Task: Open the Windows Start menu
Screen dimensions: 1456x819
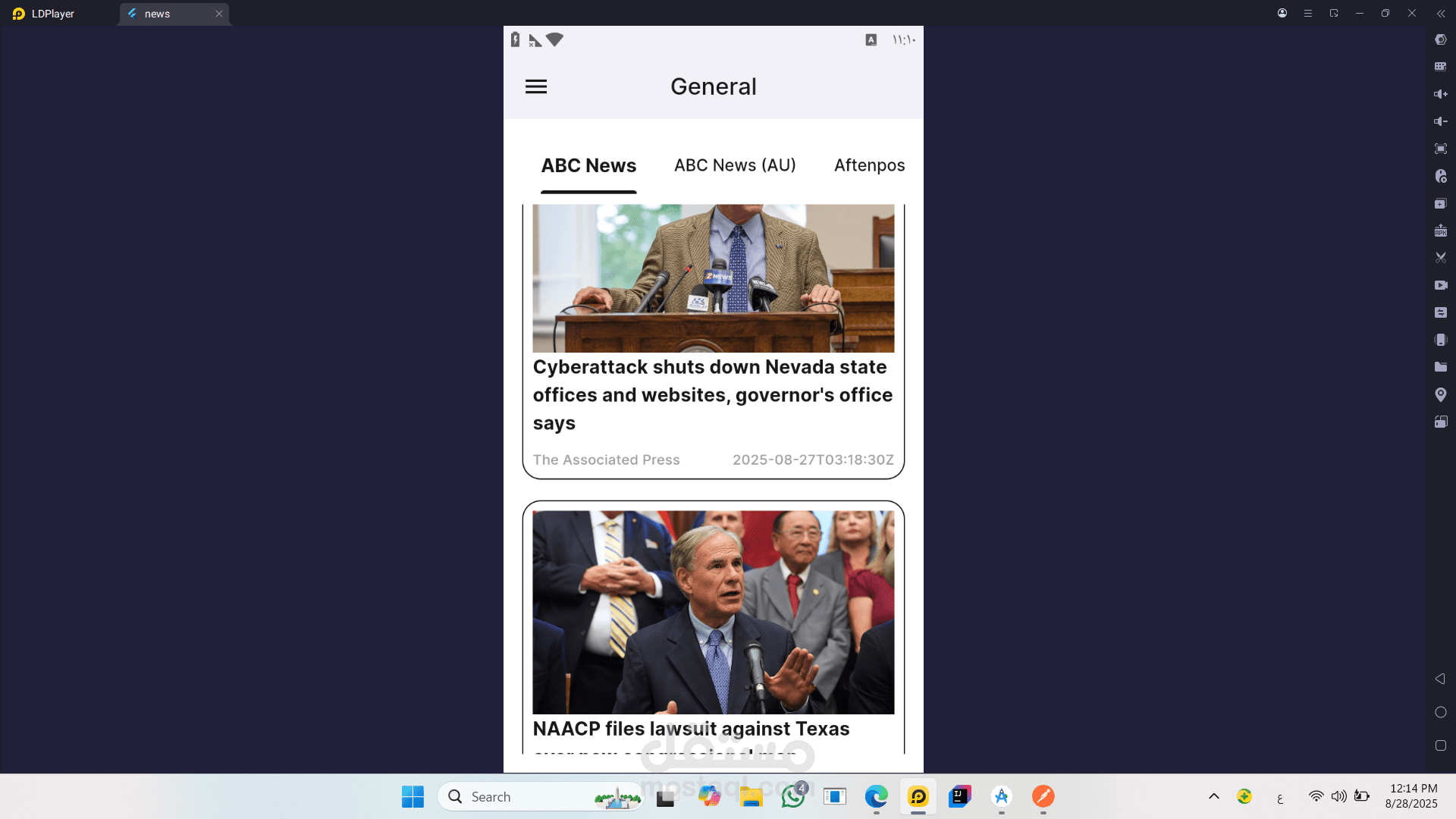Action: click(x=413, y=796)
